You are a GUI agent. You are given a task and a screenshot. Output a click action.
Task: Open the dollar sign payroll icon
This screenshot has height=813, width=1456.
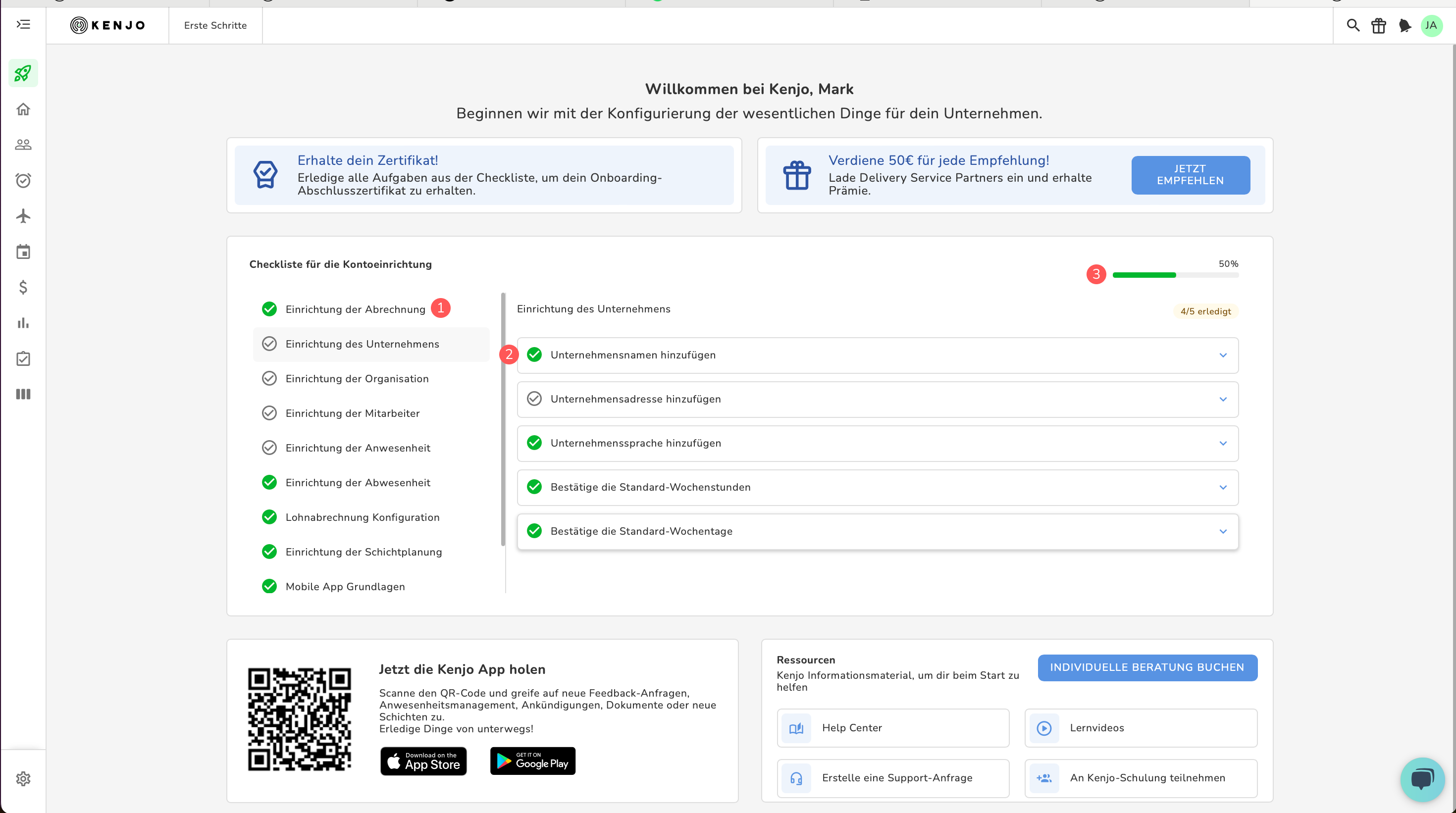[x=23, y=287]
